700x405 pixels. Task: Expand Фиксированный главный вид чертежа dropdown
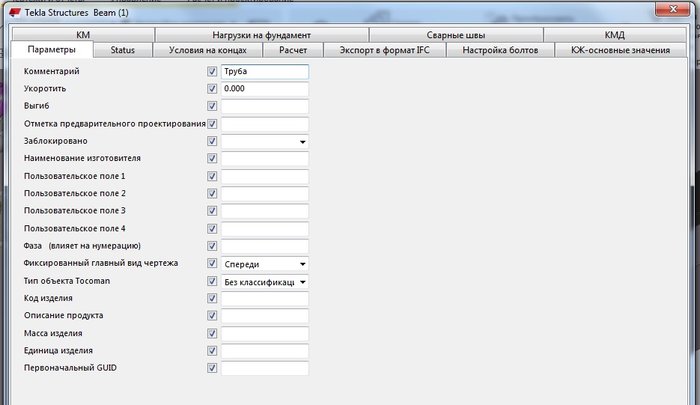[265, 264]
